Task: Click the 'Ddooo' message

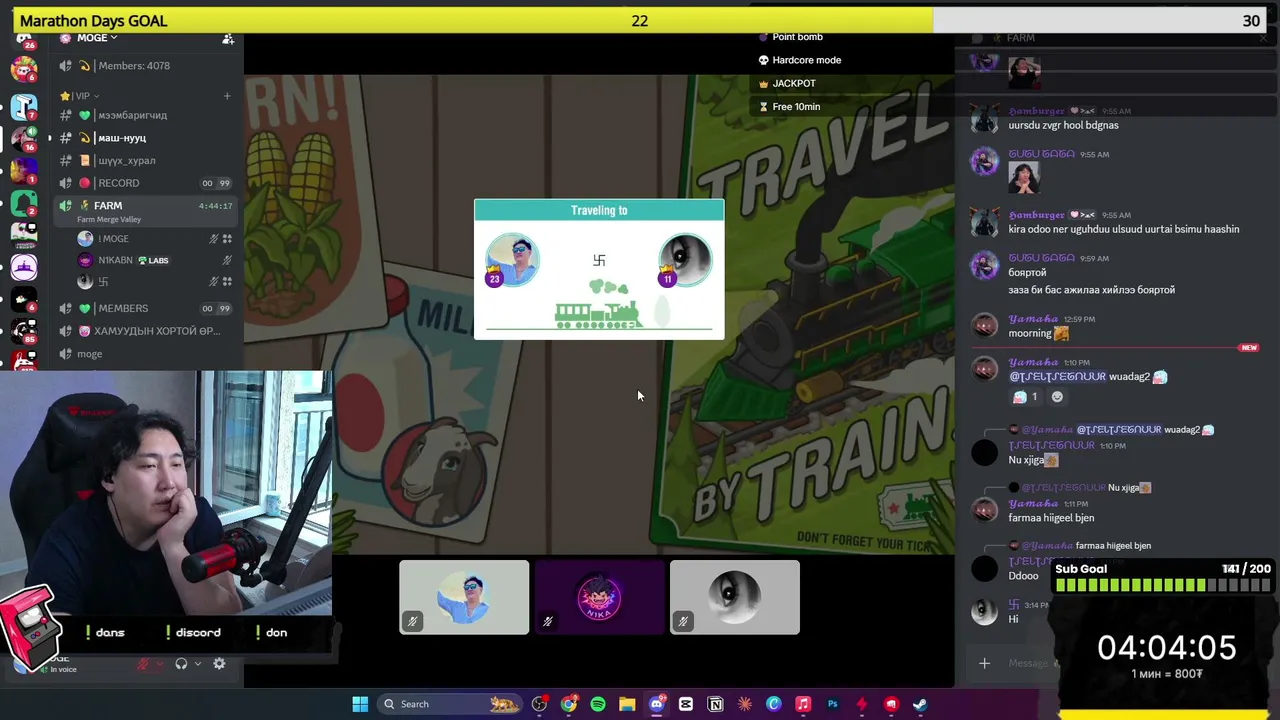Action: (1023, 576)
